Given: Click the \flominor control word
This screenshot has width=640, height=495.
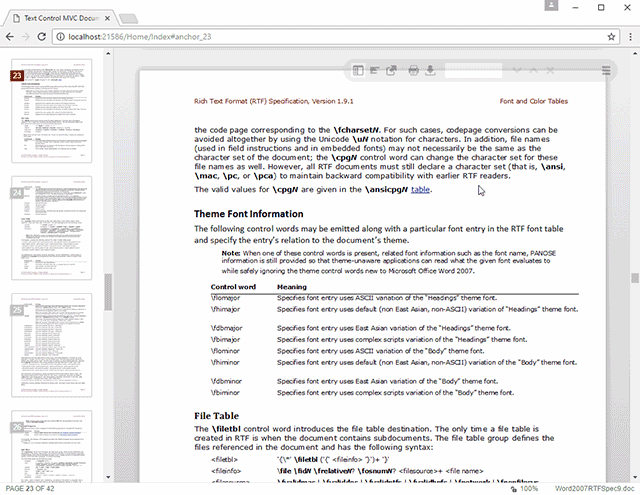Looking at the screenshot, I should [225, 351].
